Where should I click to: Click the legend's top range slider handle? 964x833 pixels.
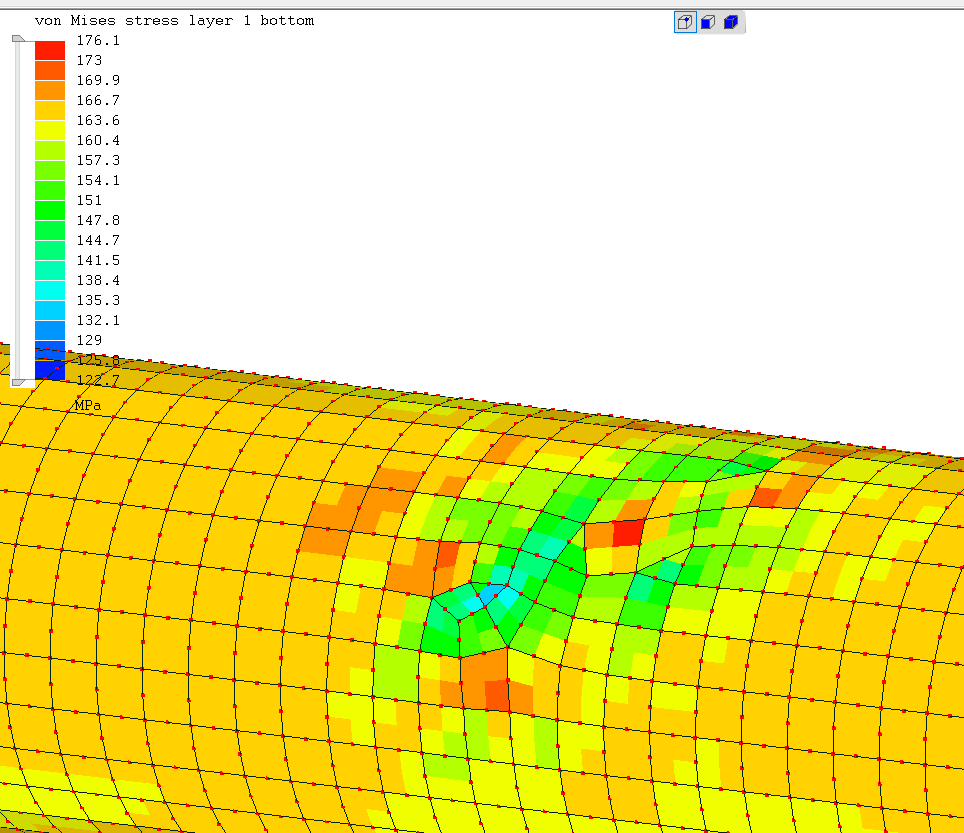click(x=18, y=39)
